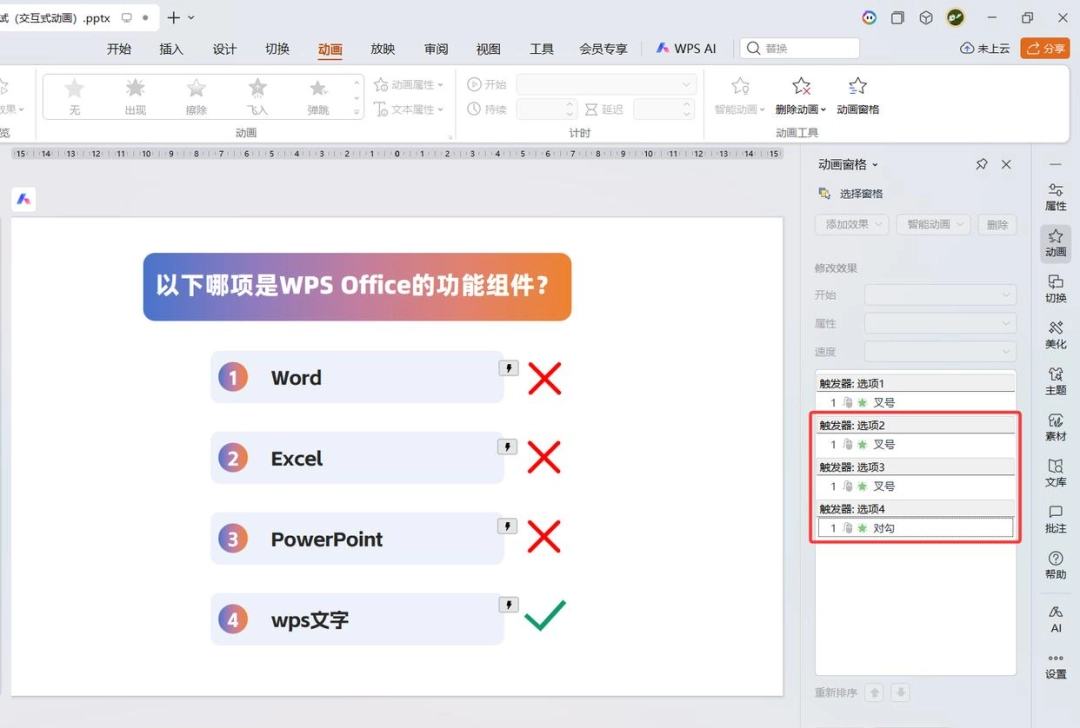Screen dimensions: 1080x728
Task: Open the 主题 sidebar panel
Action: click(1055, 382)
